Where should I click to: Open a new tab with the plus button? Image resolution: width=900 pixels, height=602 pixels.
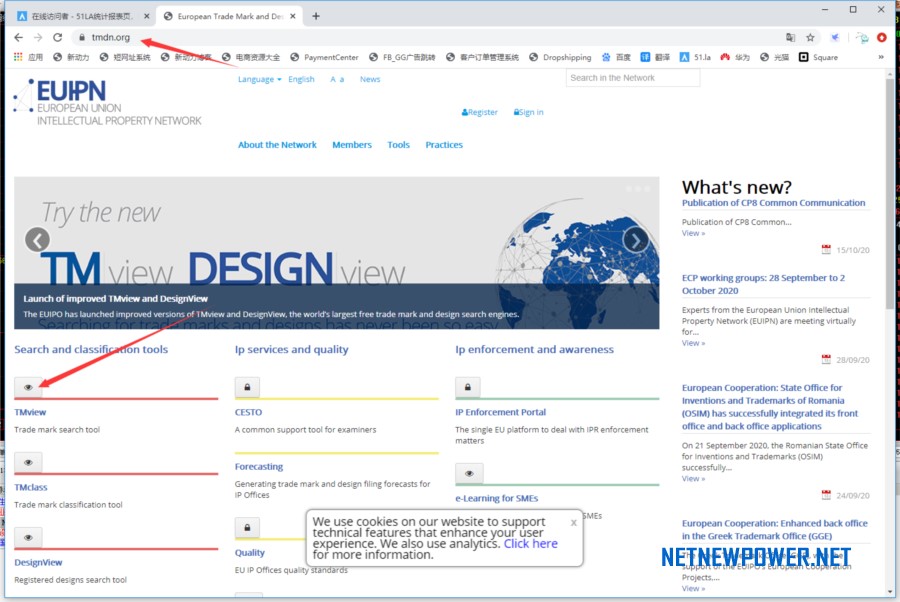point(316,16)
